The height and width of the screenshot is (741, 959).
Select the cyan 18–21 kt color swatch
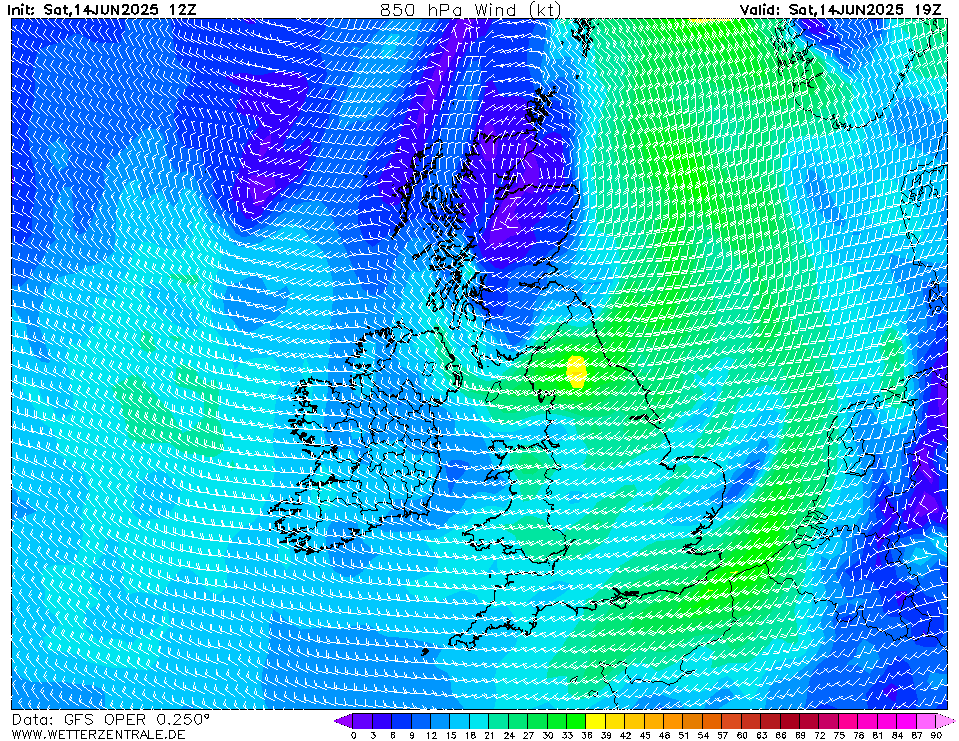[x=480, y=721]
